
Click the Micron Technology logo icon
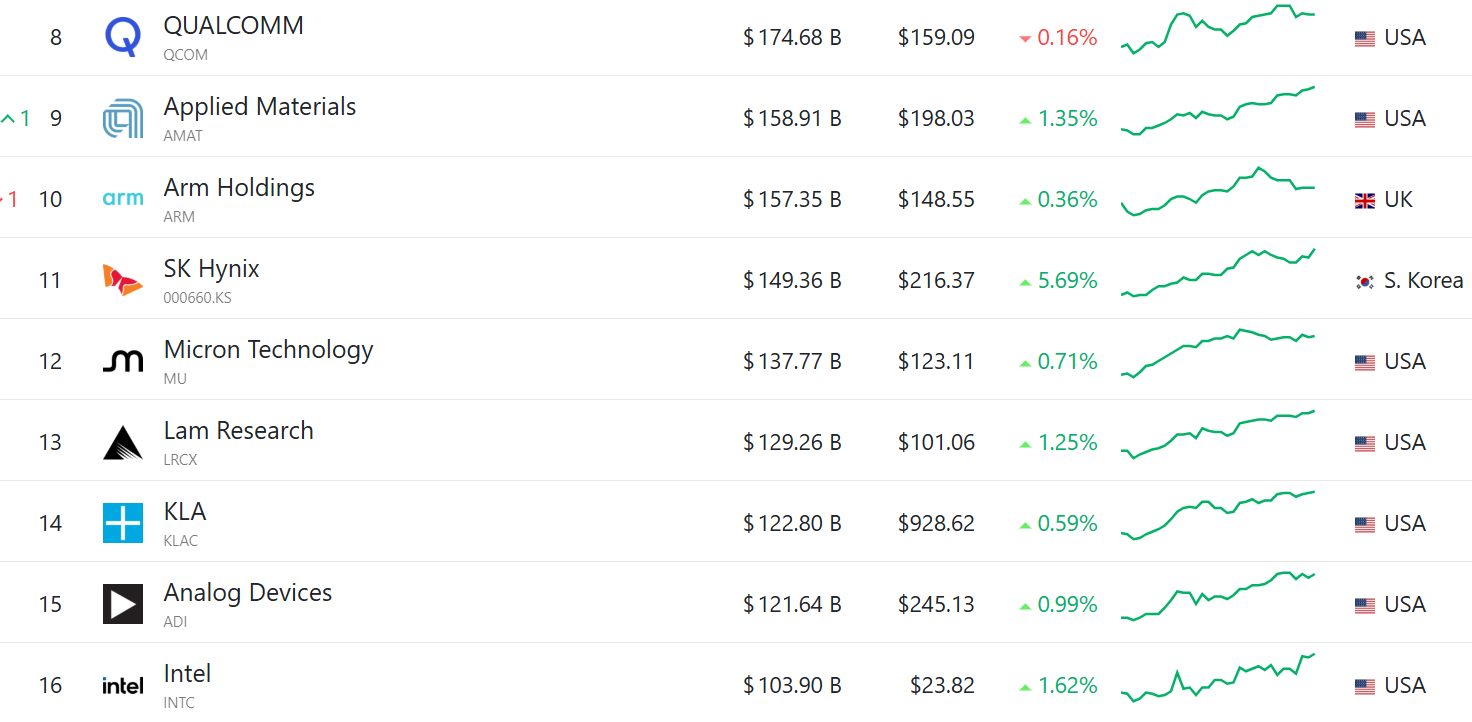pos(123,361)
